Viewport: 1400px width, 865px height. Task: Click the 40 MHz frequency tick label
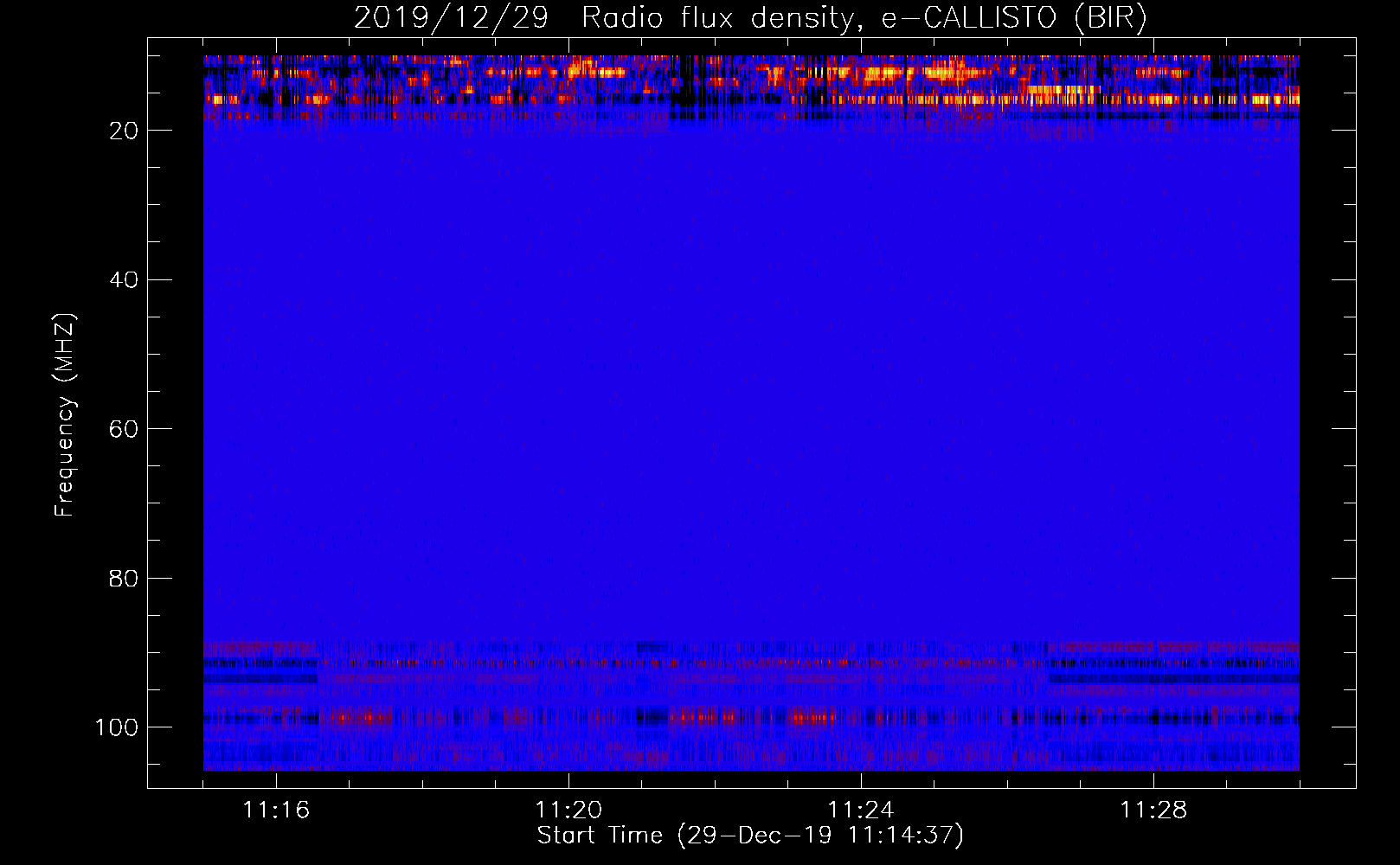click(124, 280)
